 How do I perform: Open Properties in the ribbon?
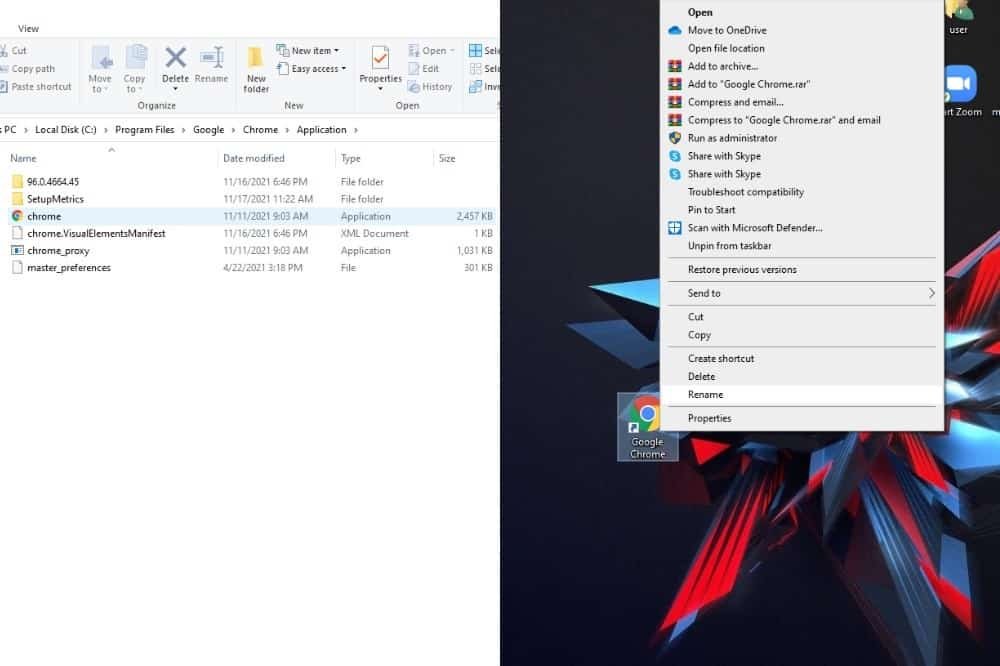[380, 62]
